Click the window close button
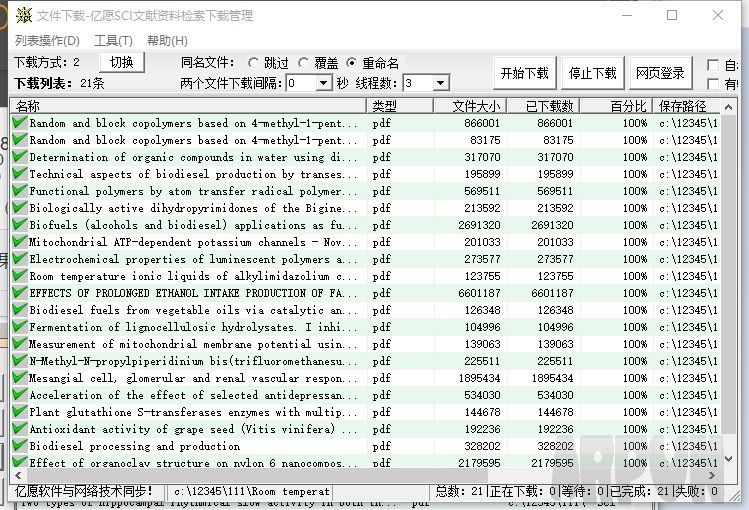Screen dimensions: 749x510 point(717,15)
